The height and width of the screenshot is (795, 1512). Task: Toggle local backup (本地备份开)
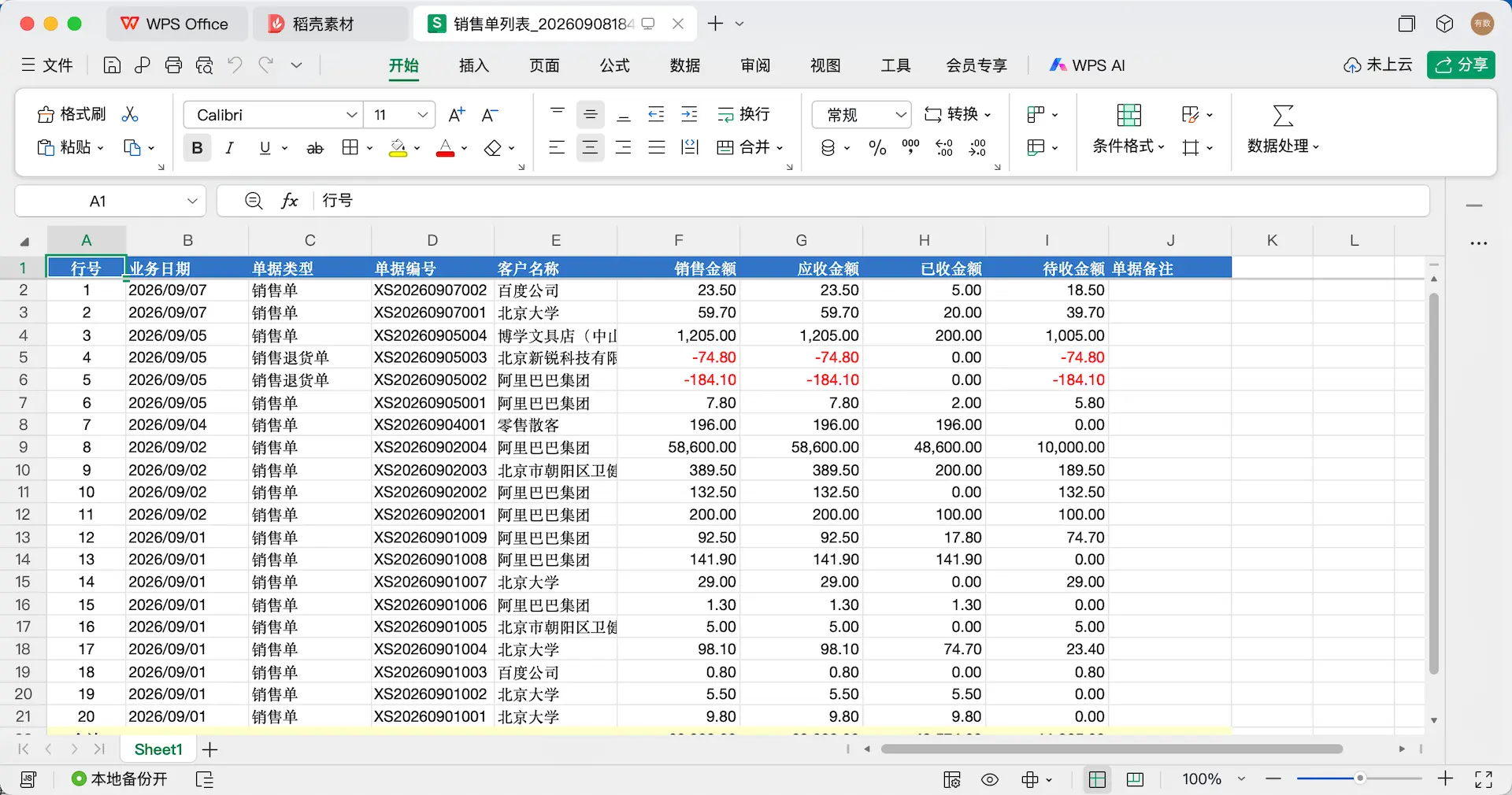(120, 779)
